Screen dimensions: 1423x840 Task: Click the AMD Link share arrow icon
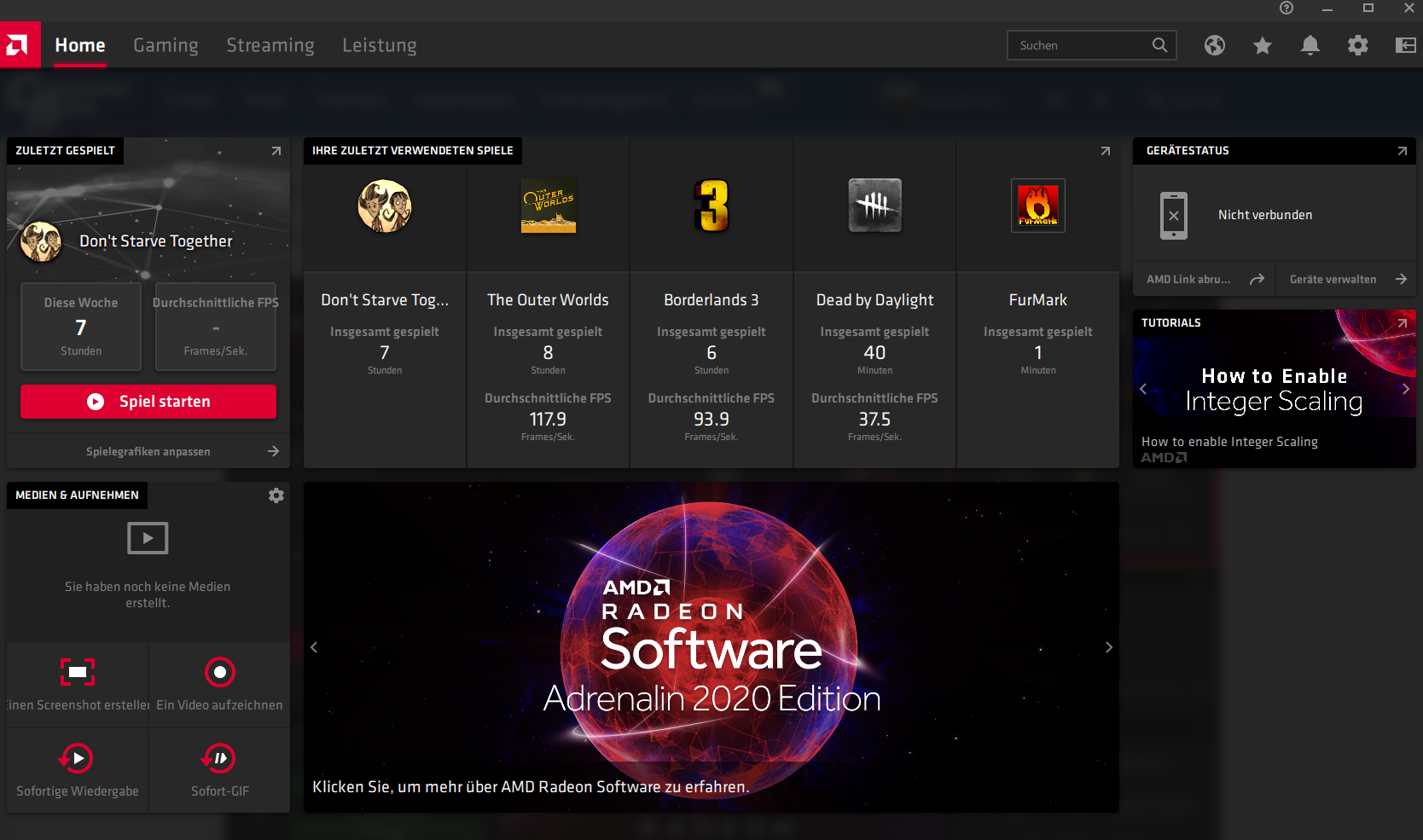pos(1257,279)
